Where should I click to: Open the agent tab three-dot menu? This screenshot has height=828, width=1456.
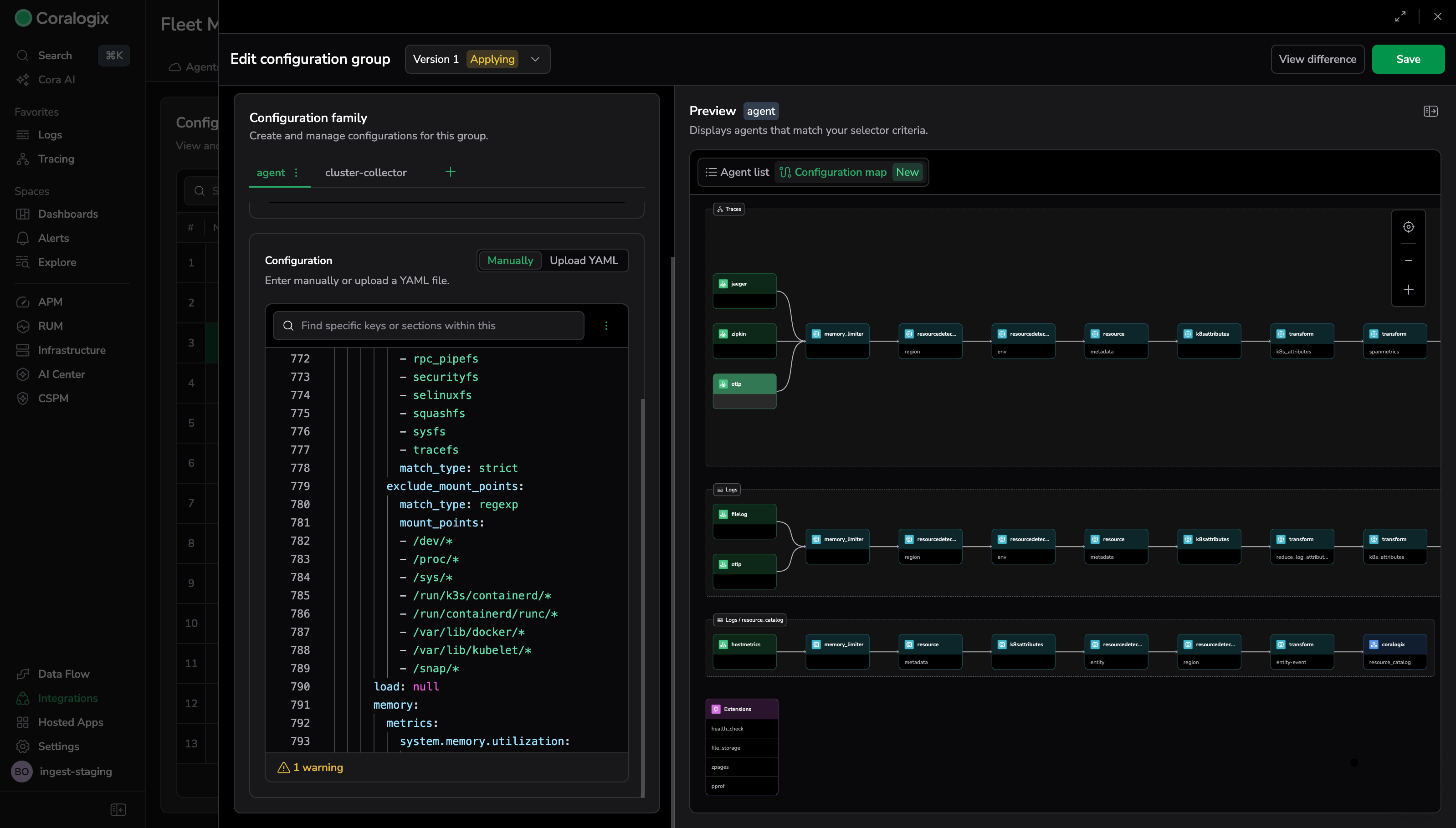coord(296,172)
